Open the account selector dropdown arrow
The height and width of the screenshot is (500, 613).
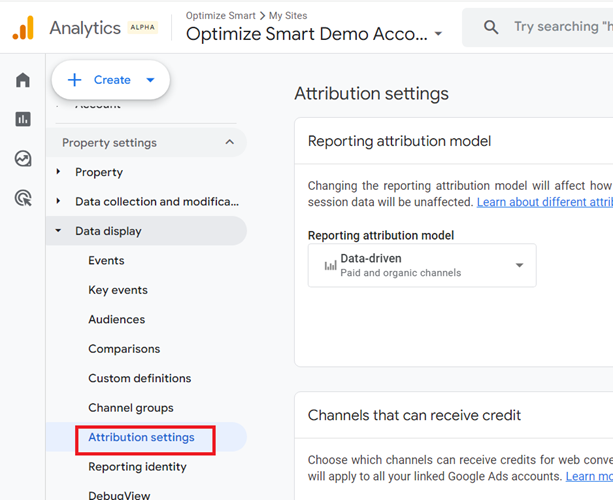tap(438, 34)
